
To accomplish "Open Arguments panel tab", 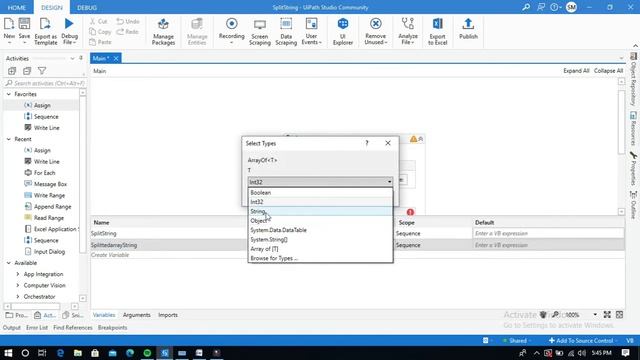I will coord(136,315).
